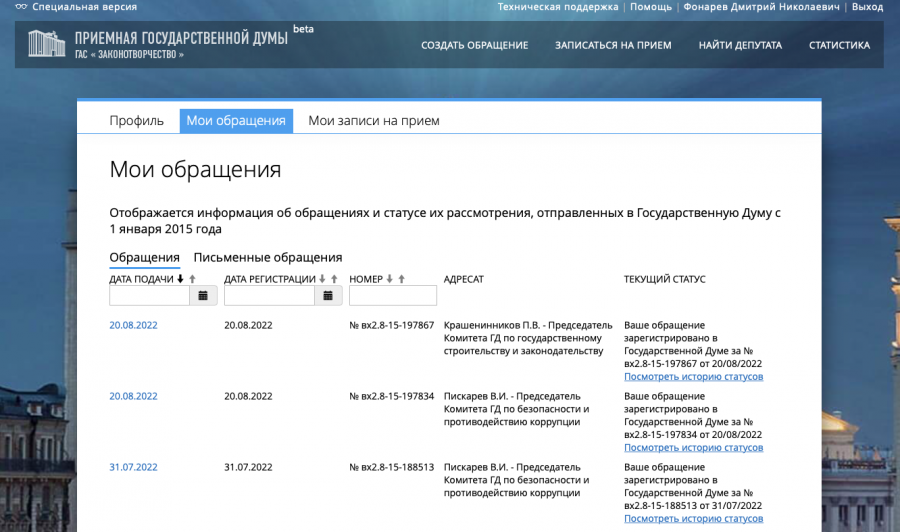This screenshot has width=900, height=532.
Task: Click addressee Крашенинников П.В. cell
Action: (x=528, y=339)
